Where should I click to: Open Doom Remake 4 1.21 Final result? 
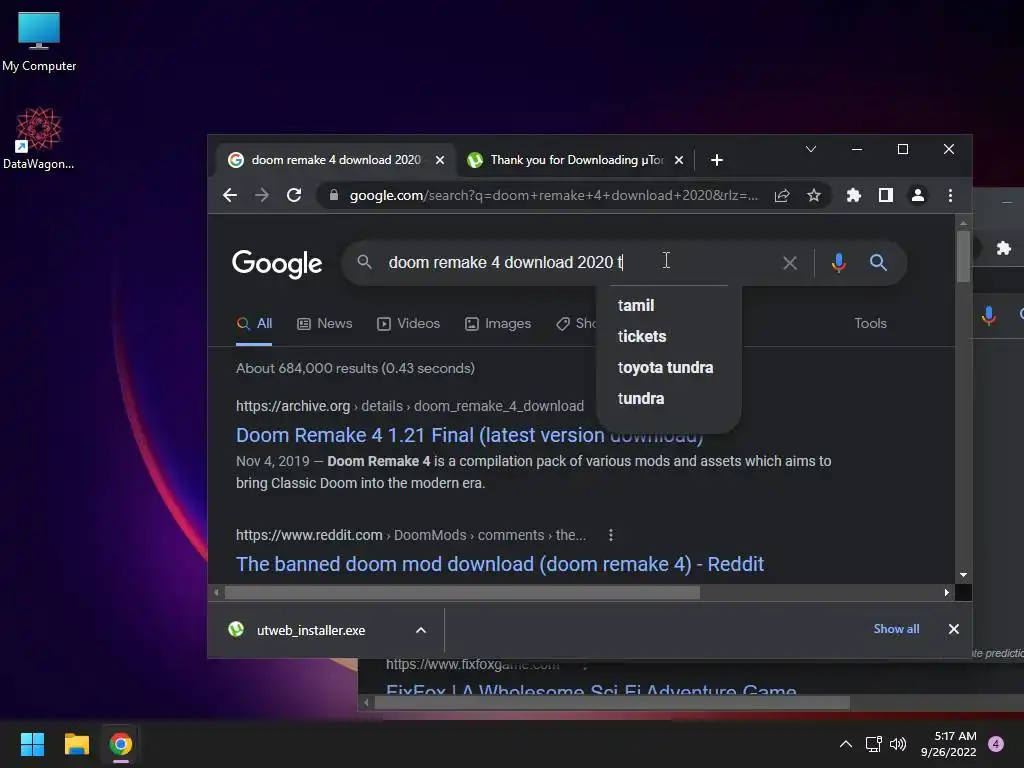(470, 435)
